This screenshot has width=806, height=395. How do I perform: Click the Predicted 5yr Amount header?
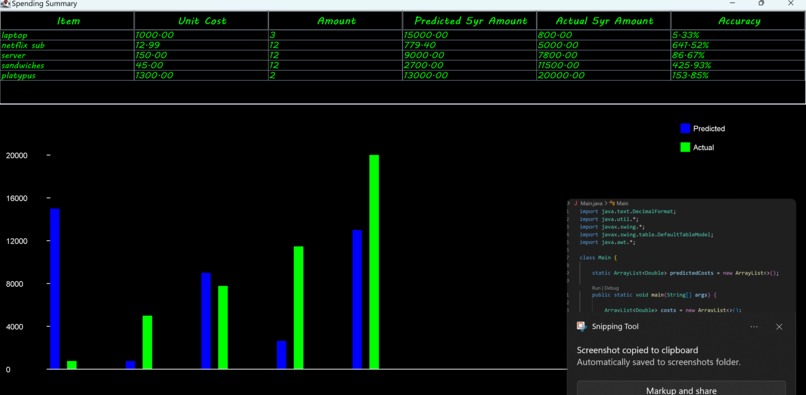pos(470,21)
